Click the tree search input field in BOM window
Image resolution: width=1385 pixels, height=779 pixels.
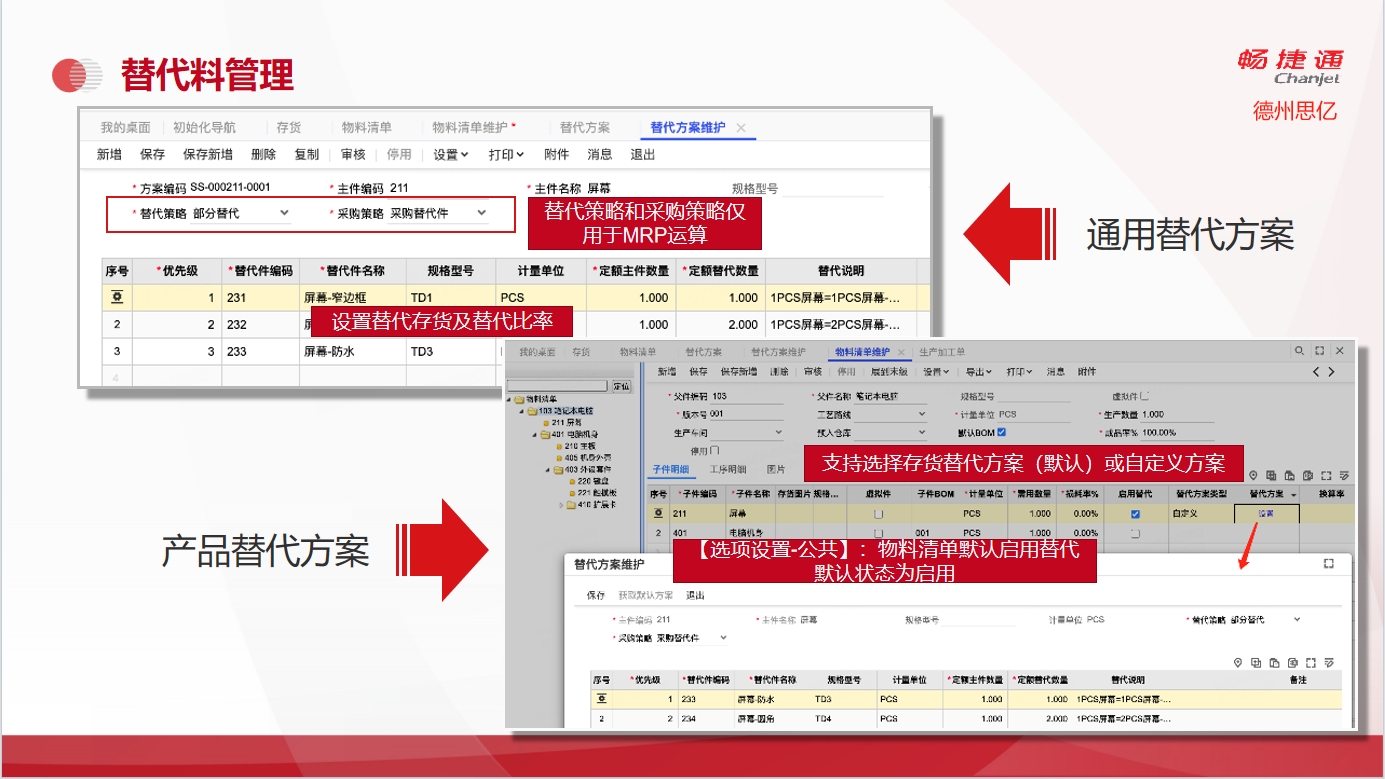pyautogui.click(x=557, y=386)
